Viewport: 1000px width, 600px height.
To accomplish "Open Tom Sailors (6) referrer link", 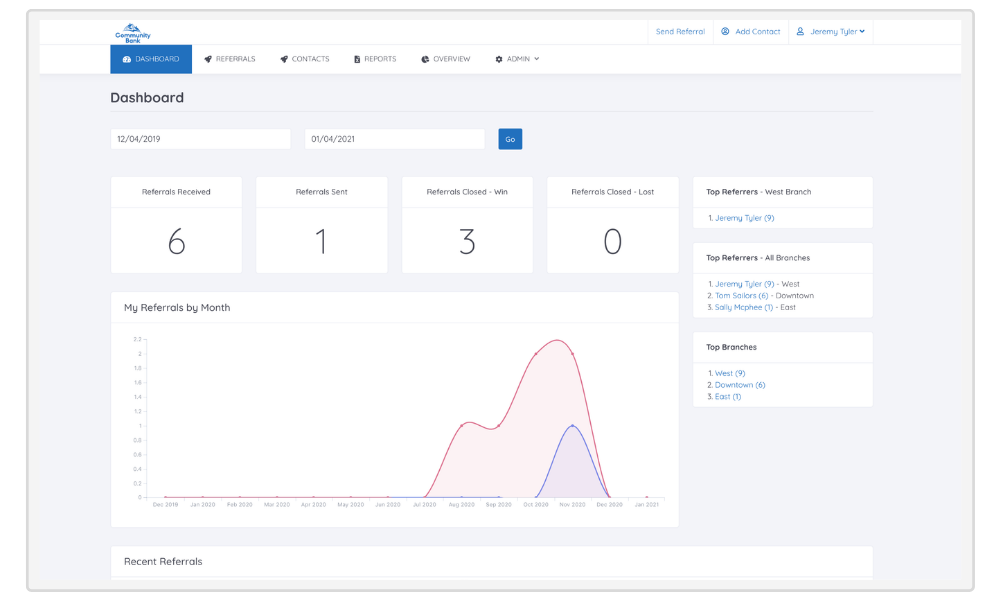I will (x=741, y=296).
